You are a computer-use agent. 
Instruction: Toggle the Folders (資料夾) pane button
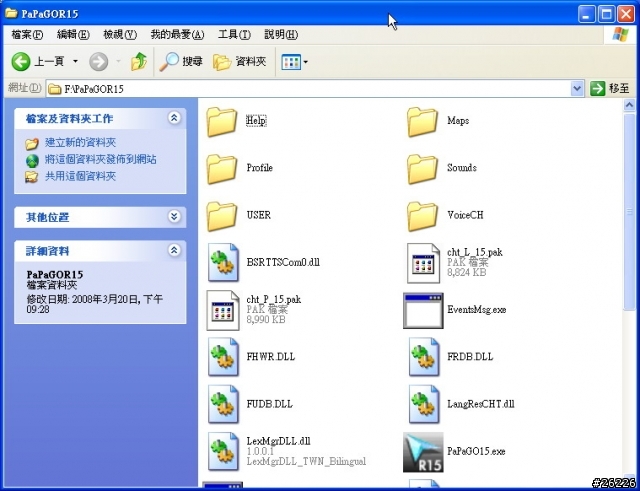[x=240, y=62]
